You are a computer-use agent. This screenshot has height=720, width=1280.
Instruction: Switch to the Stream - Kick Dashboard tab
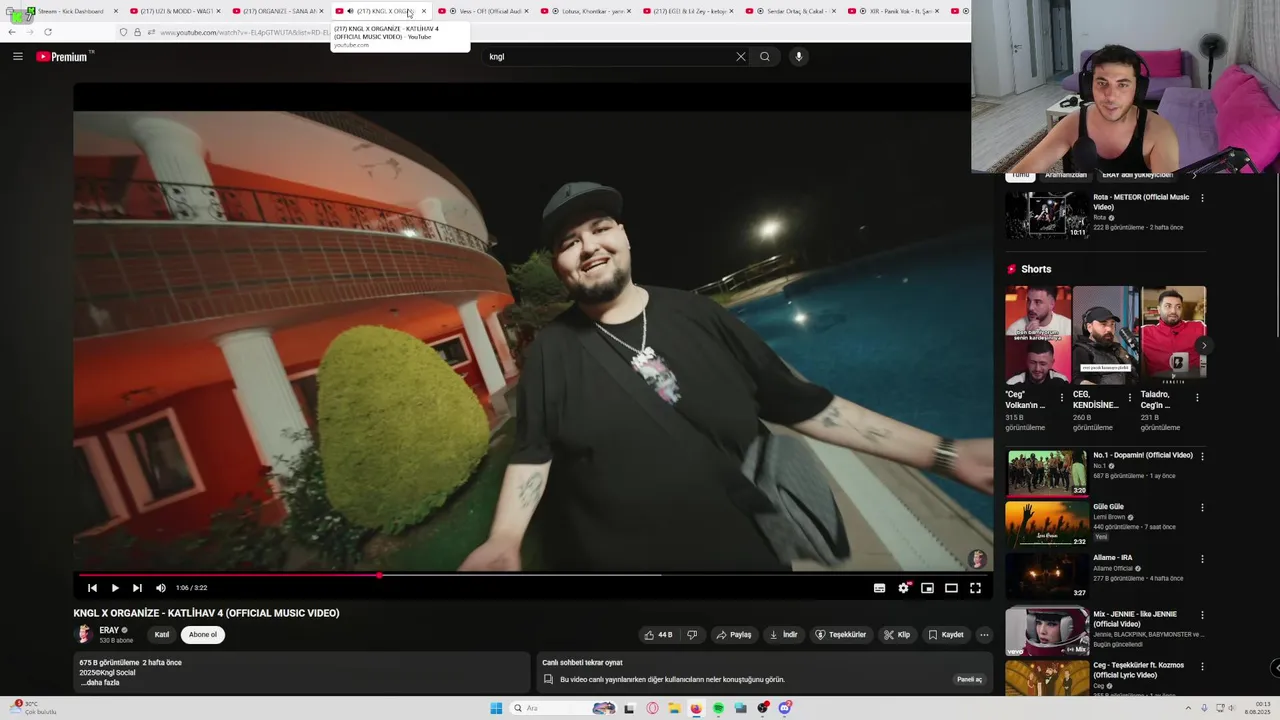(x=68, y=11)
